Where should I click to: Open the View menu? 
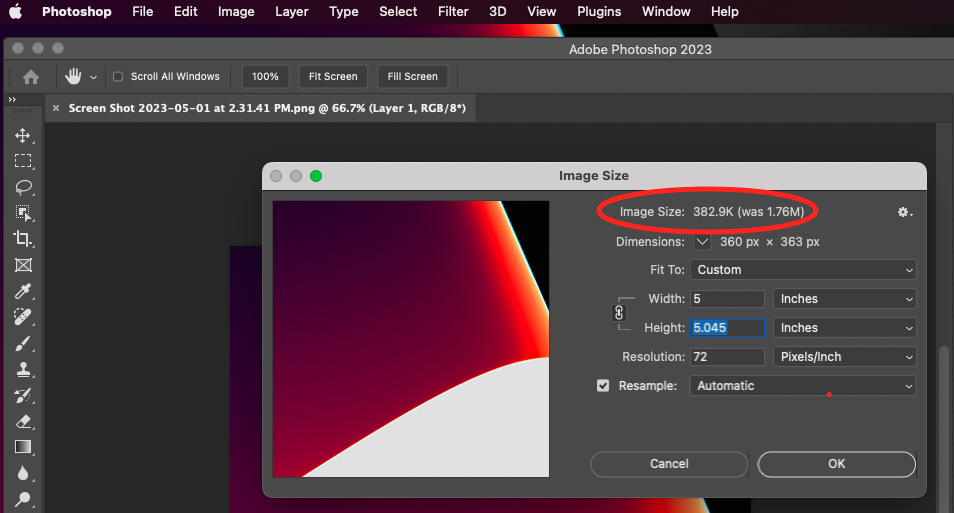[541, 12]
